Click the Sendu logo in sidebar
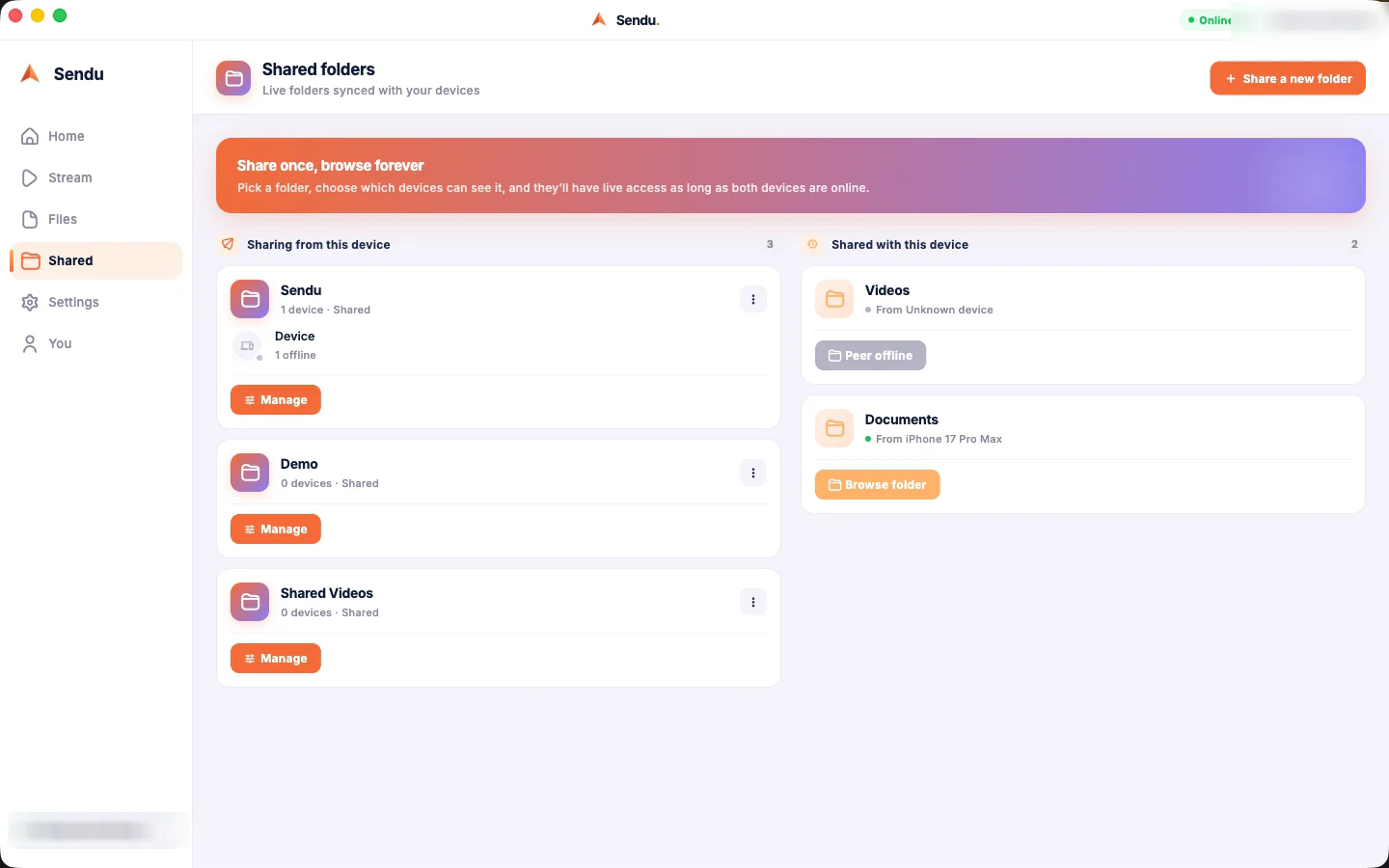Image resolution: width=1389 pixels, height=868 pixels. [x=30, y=73]
